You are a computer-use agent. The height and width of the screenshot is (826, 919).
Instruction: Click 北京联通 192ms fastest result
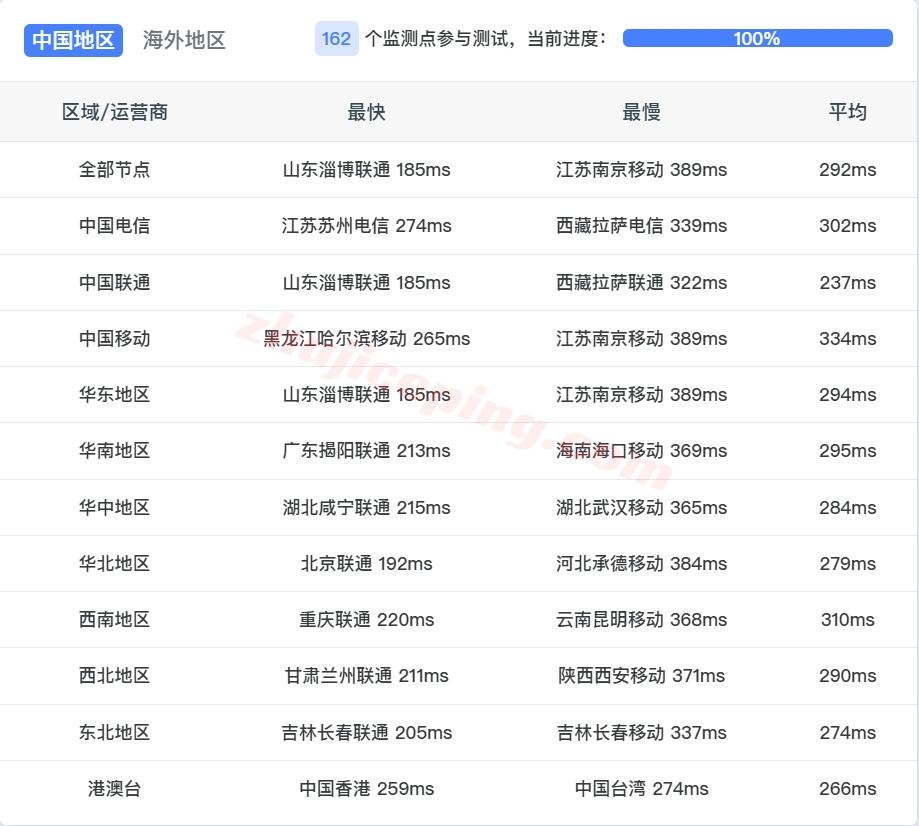point(367,564)
